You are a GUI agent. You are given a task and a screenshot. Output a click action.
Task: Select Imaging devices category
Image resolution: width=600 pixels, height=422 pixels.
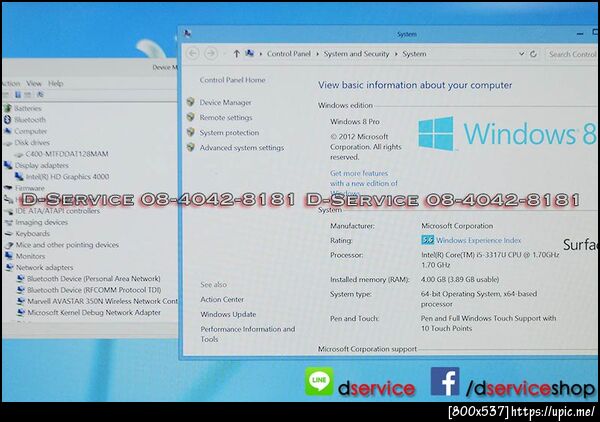[41, 222]
